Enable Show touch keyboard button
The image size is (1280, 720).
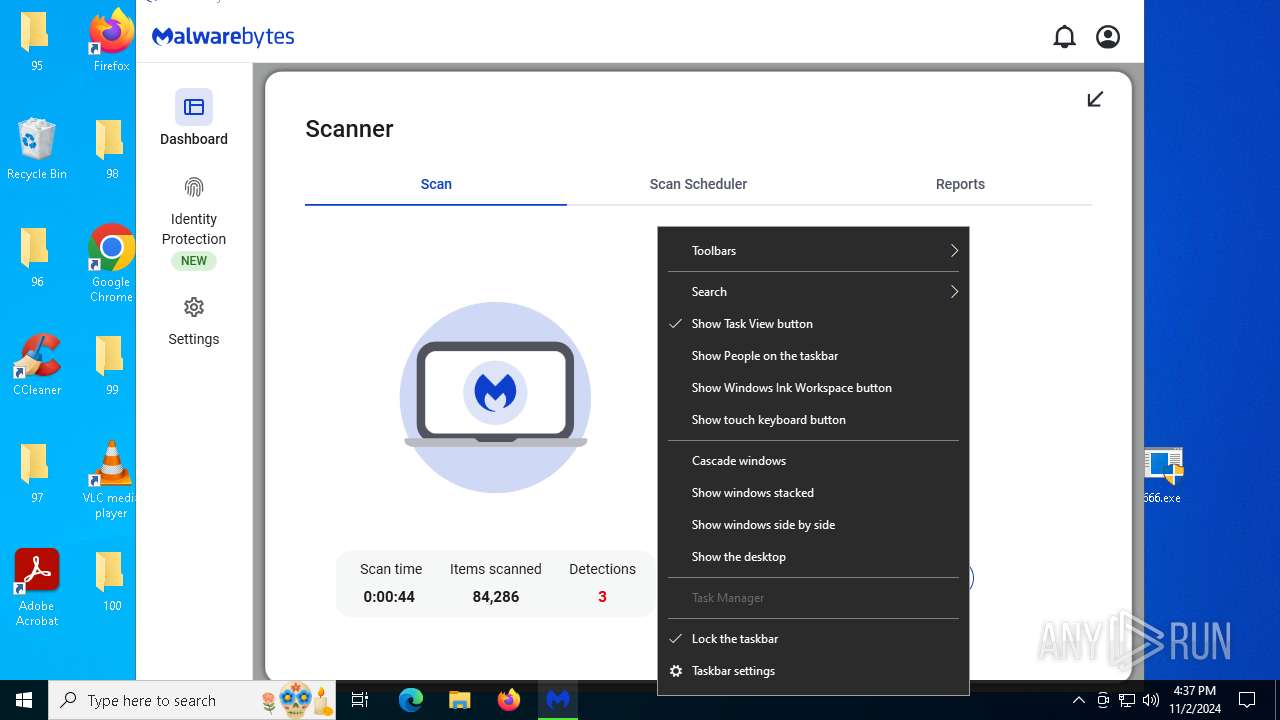coord(813,420)
